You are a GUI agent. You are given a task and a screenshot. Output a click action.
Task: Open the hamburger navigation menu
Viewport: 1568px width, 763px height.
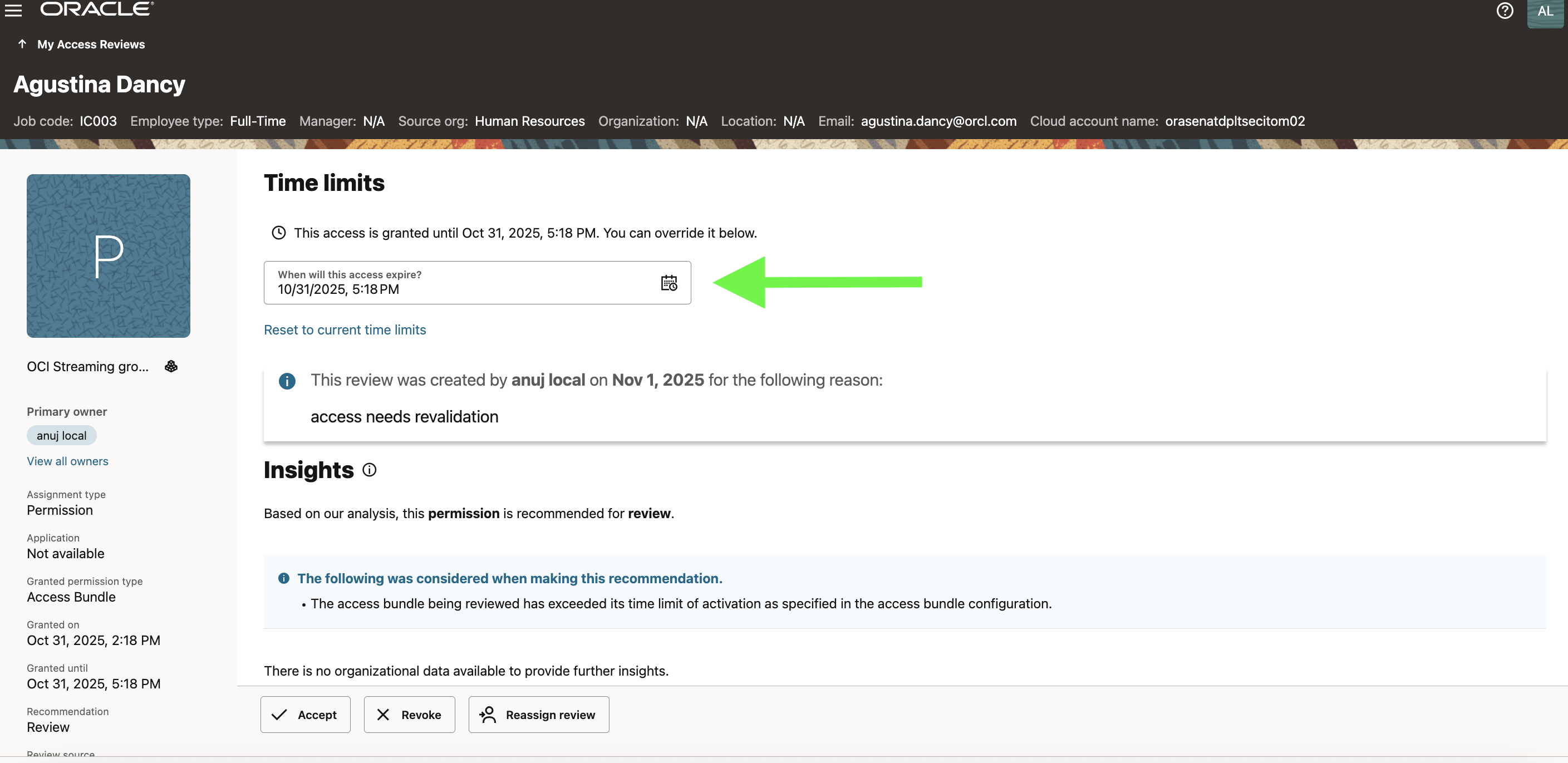13,11
